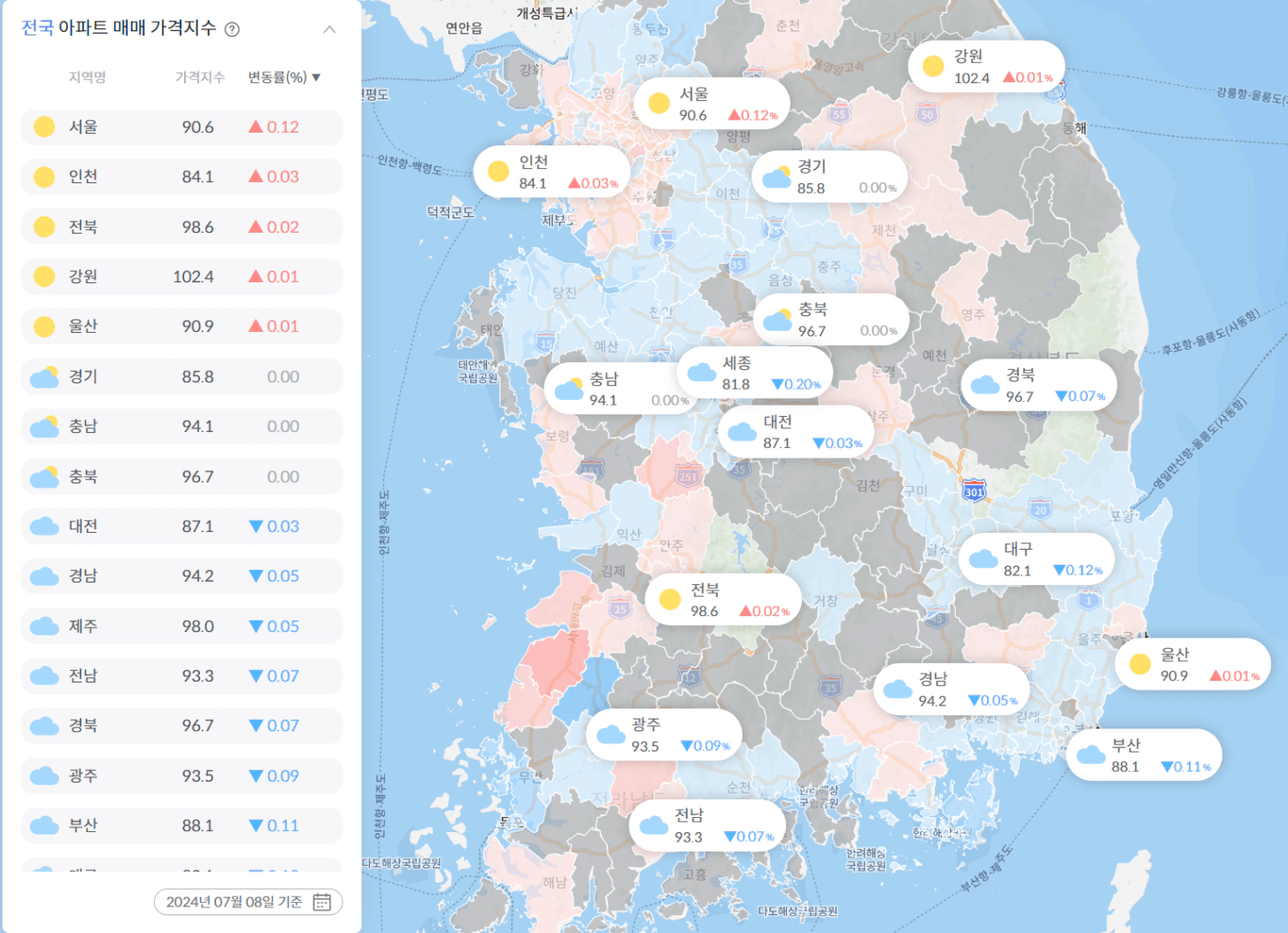Pick the cloud icon in the 전남 list row

tap(44, 676)
